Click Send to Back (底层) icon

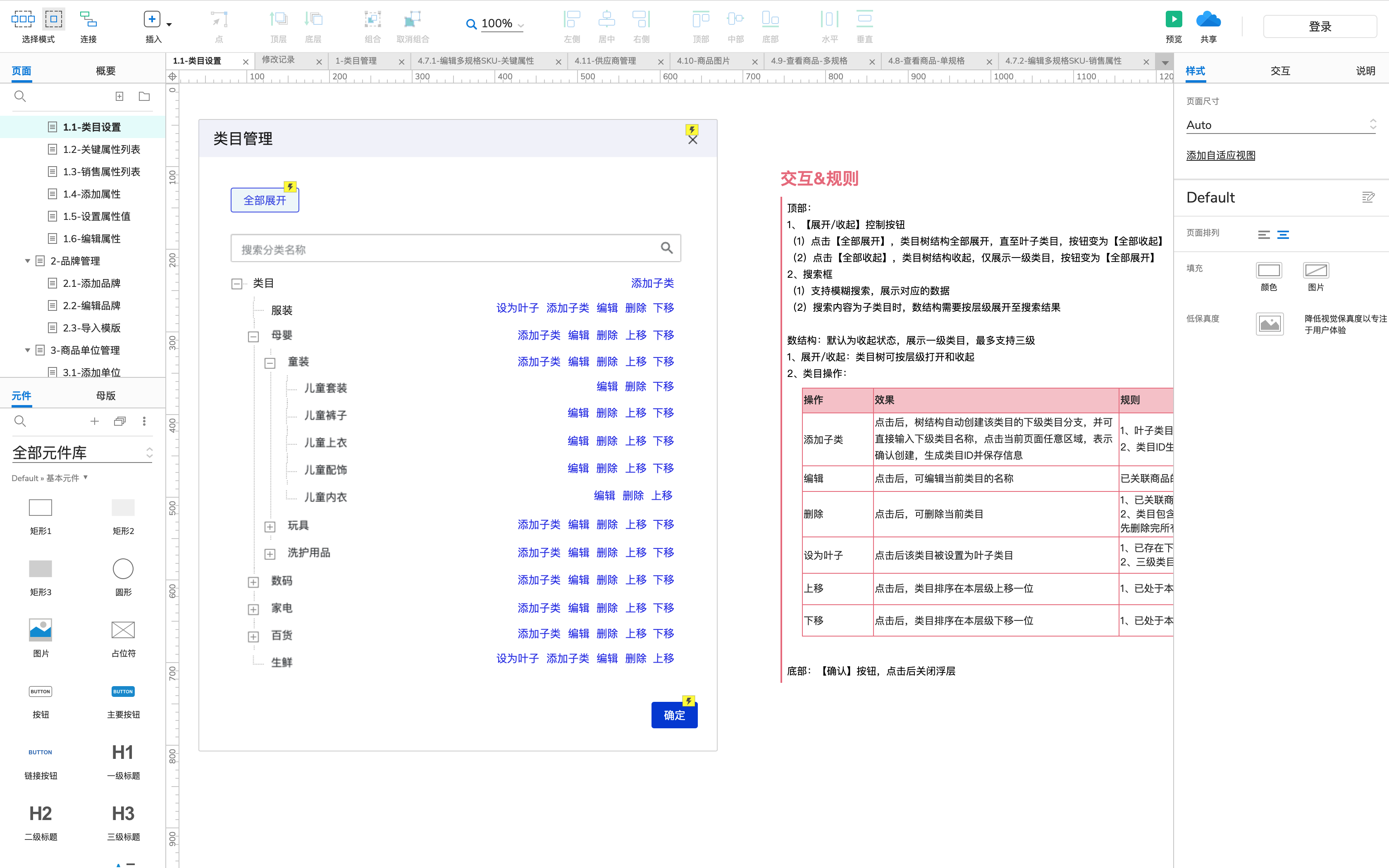[313, 19]
